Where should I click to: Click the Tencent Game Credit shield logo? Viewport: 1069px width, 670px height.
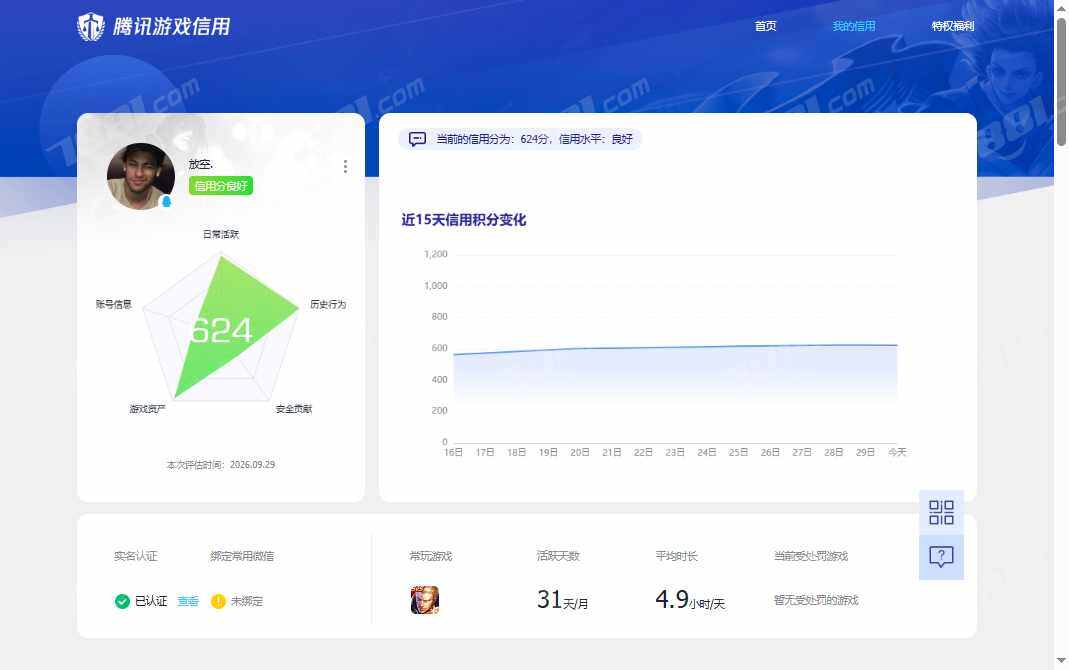[90, 27]
